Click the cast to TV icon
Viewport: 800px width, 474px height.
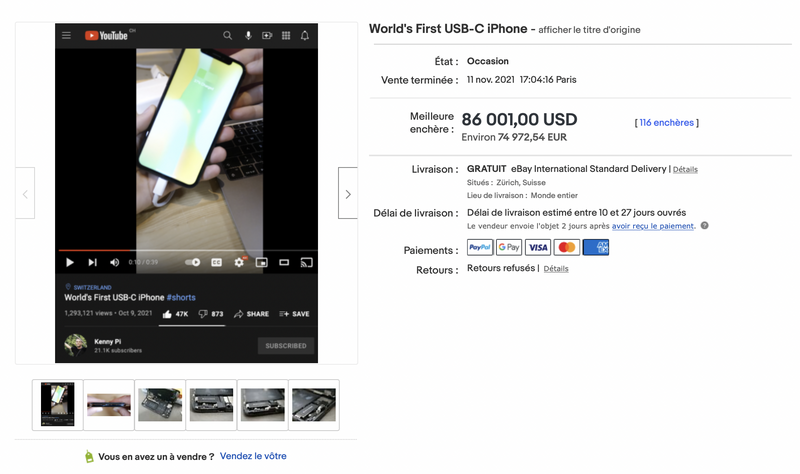click(307, 262)
